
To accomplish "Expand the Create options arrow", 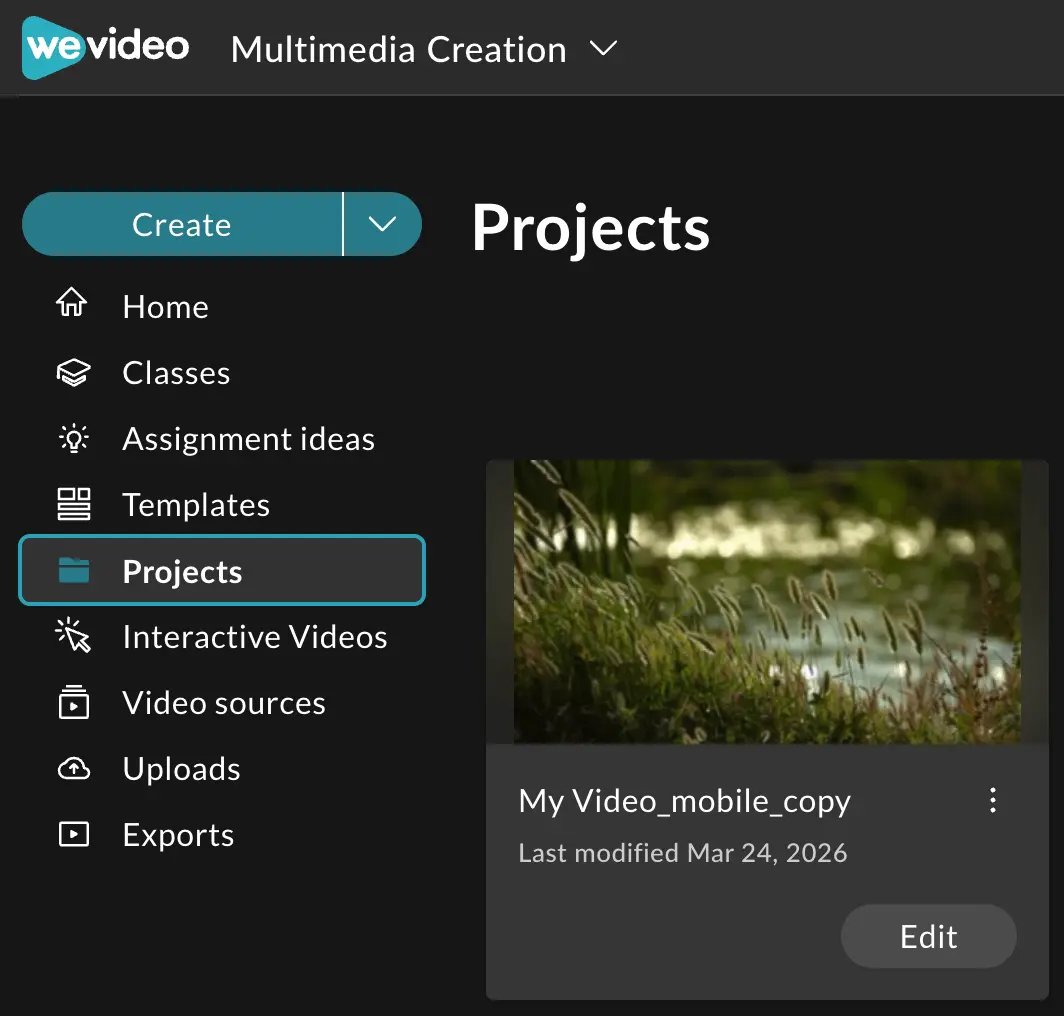I will click(x=382, y=225).
